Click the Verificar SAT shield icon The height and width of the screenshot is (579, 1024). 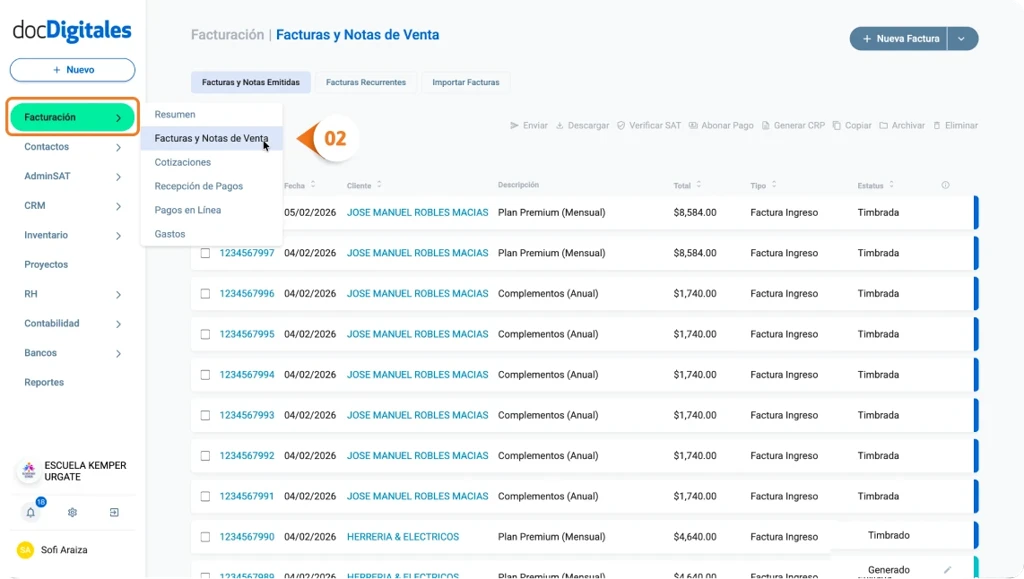coord(621,126)
